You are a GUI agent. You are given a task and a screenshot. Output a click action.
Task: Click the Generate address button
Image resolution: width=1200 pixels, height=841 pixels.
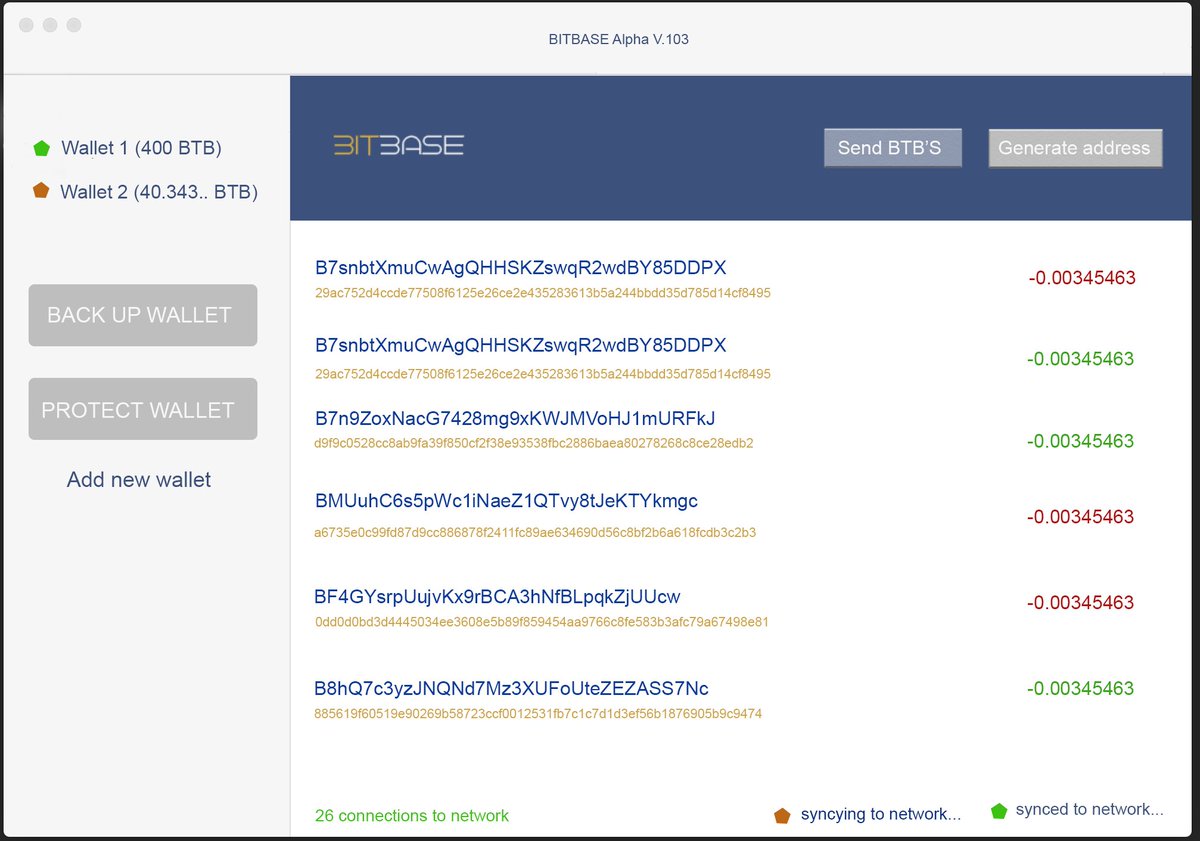coord(1075,147)
